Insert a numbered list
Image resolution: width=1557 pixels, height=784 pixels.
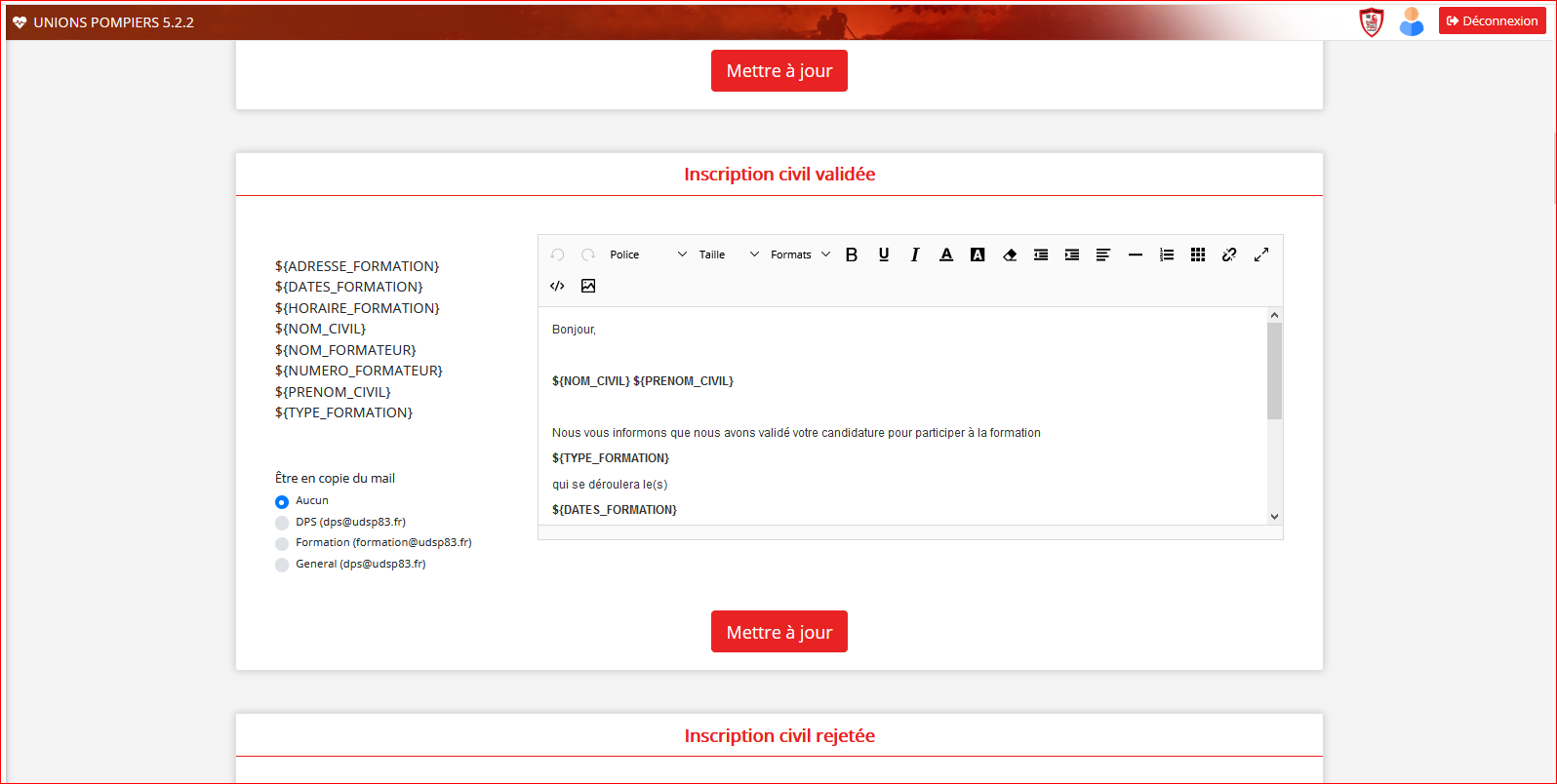(1167, 255)
